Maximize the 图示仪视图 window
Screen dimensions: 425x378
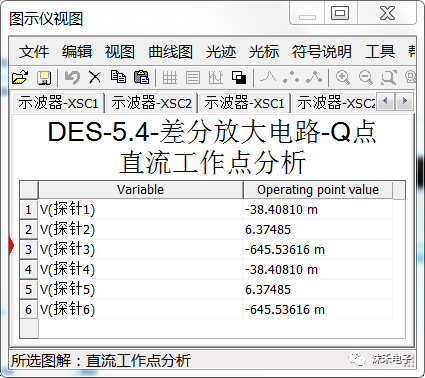click(x=340, y=13)
